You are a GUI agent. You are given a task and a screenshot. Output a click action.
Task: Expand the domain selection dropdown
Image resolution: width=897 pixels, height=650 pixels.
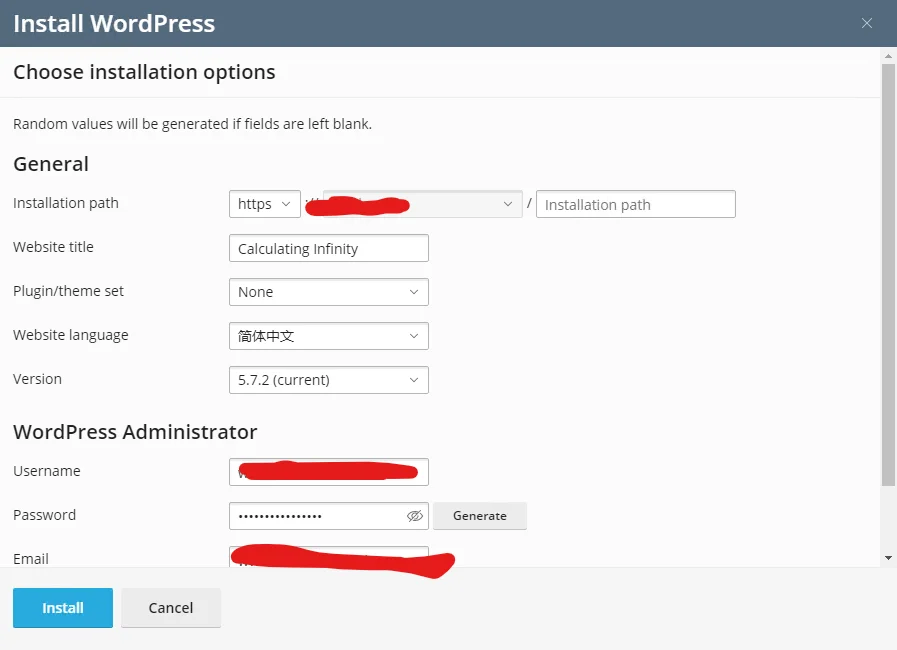tap(506, 204)
